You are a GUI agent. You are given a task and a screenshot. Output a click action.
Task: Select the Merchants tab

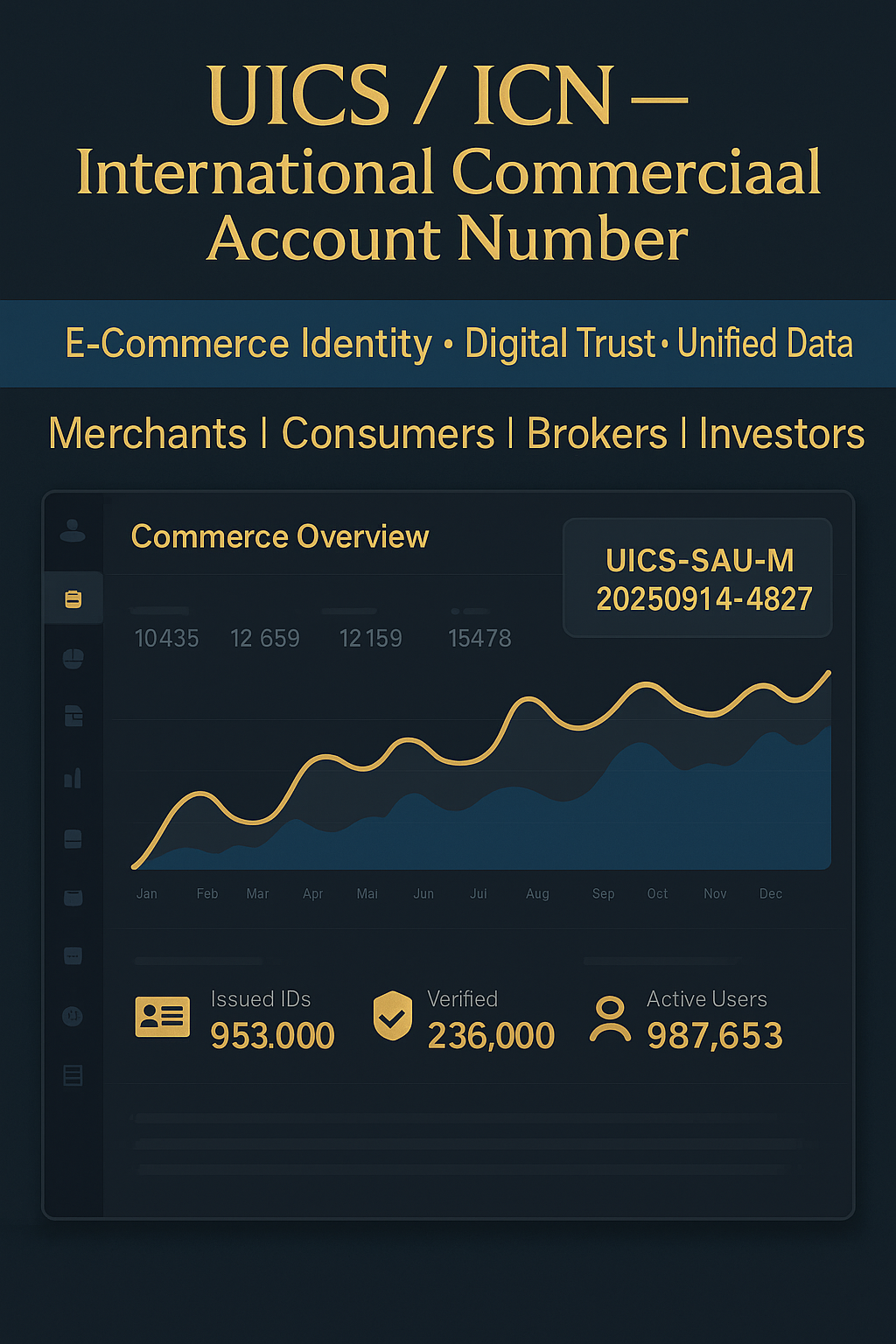click(x=148, y=434)
